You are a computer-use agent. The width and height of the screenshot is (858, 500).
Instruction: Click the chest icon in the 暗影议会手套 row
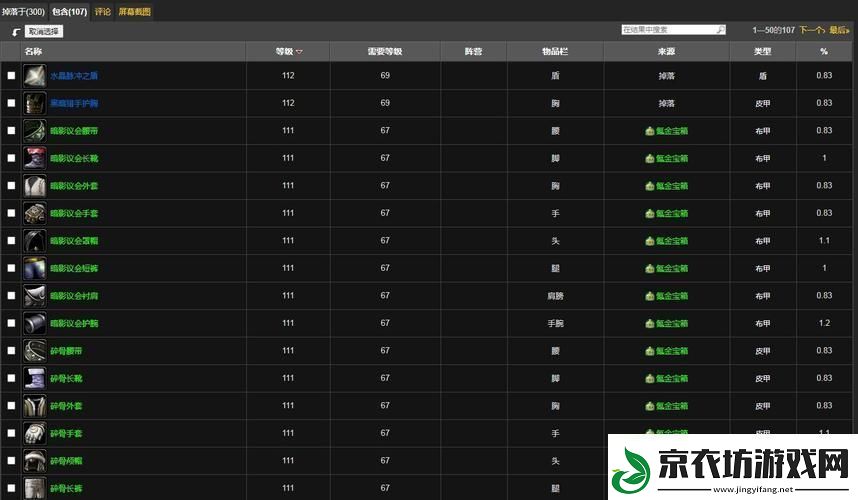pos(650,213)
